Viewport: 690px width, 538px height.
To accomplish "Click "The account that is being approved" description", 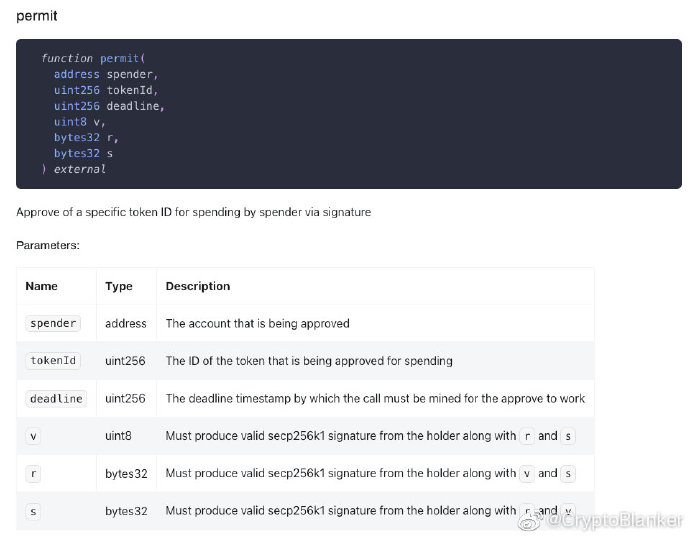I will (257, 323).
